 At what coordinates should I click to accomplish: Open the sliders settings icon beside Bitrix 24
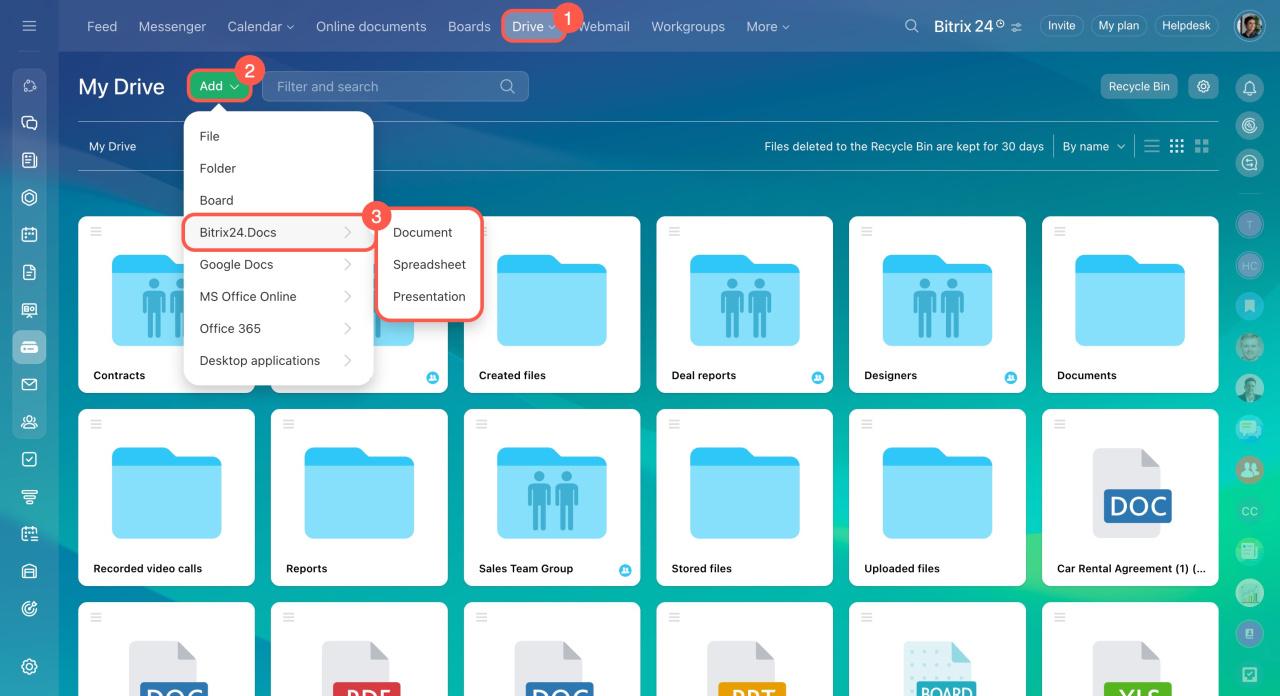(1017, 27)
